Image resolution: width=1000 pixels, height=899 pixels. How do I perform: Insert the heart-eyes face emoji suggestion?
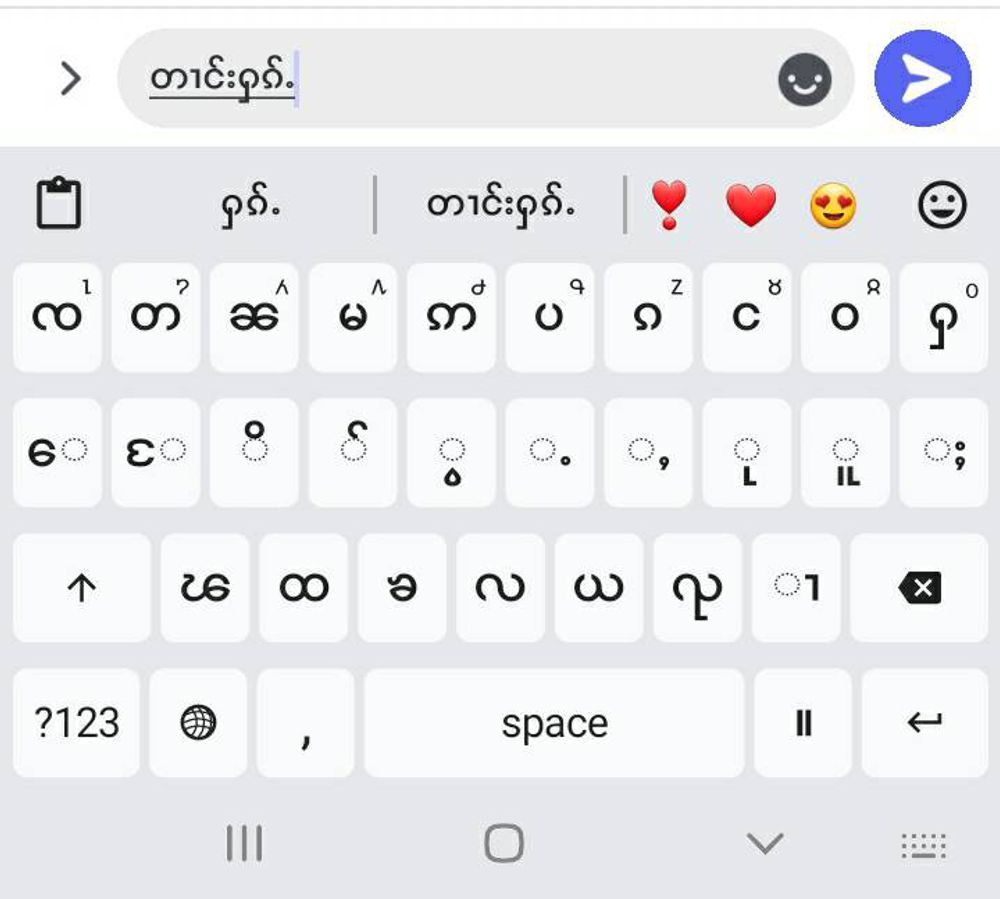833,205
